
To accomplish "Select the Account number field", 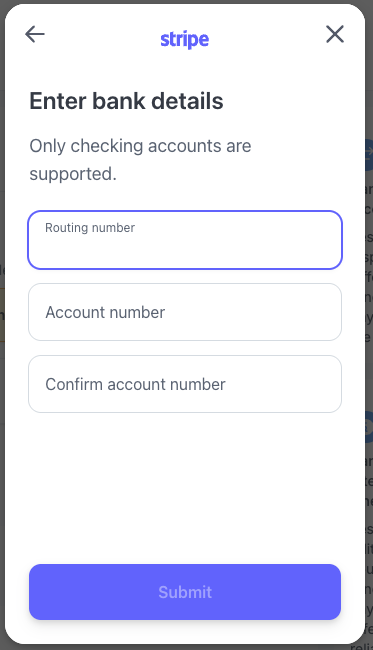I will pos(185,312).
